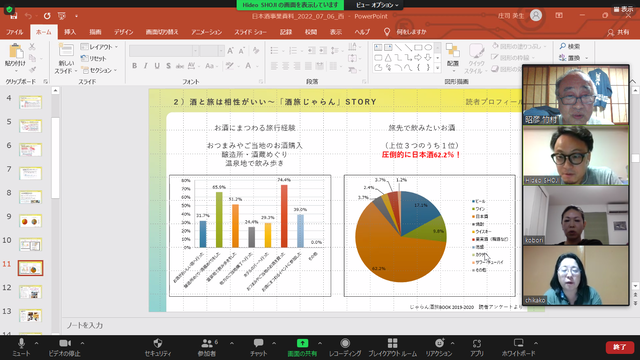The image size is (640, 360).
Task: Switch to the Insert ribbon tab
Action: click(70, 32)
